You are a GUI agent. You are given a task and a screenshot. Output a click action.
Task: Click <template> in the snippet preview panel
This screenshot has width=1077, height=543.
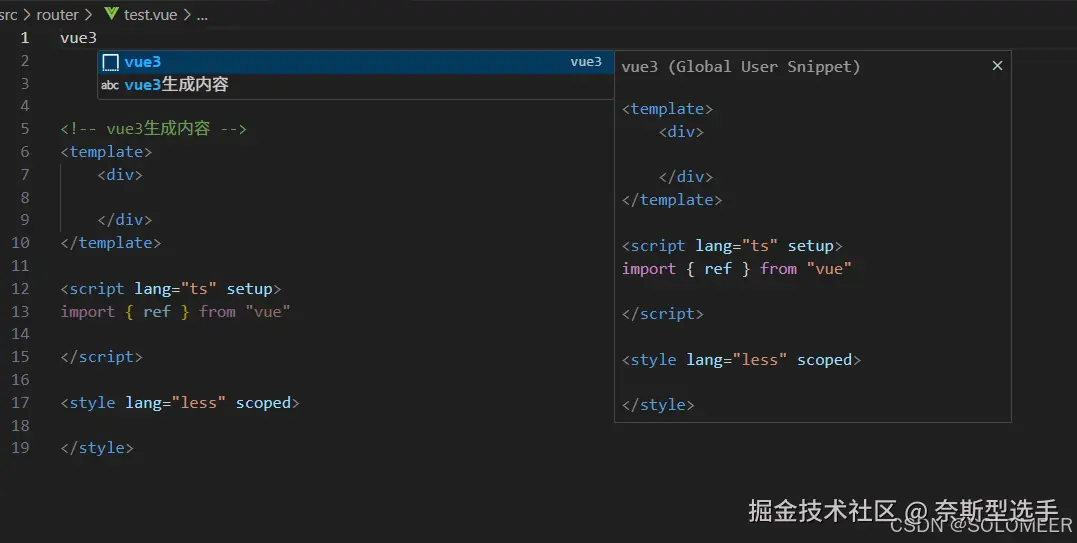pos(668,109)
